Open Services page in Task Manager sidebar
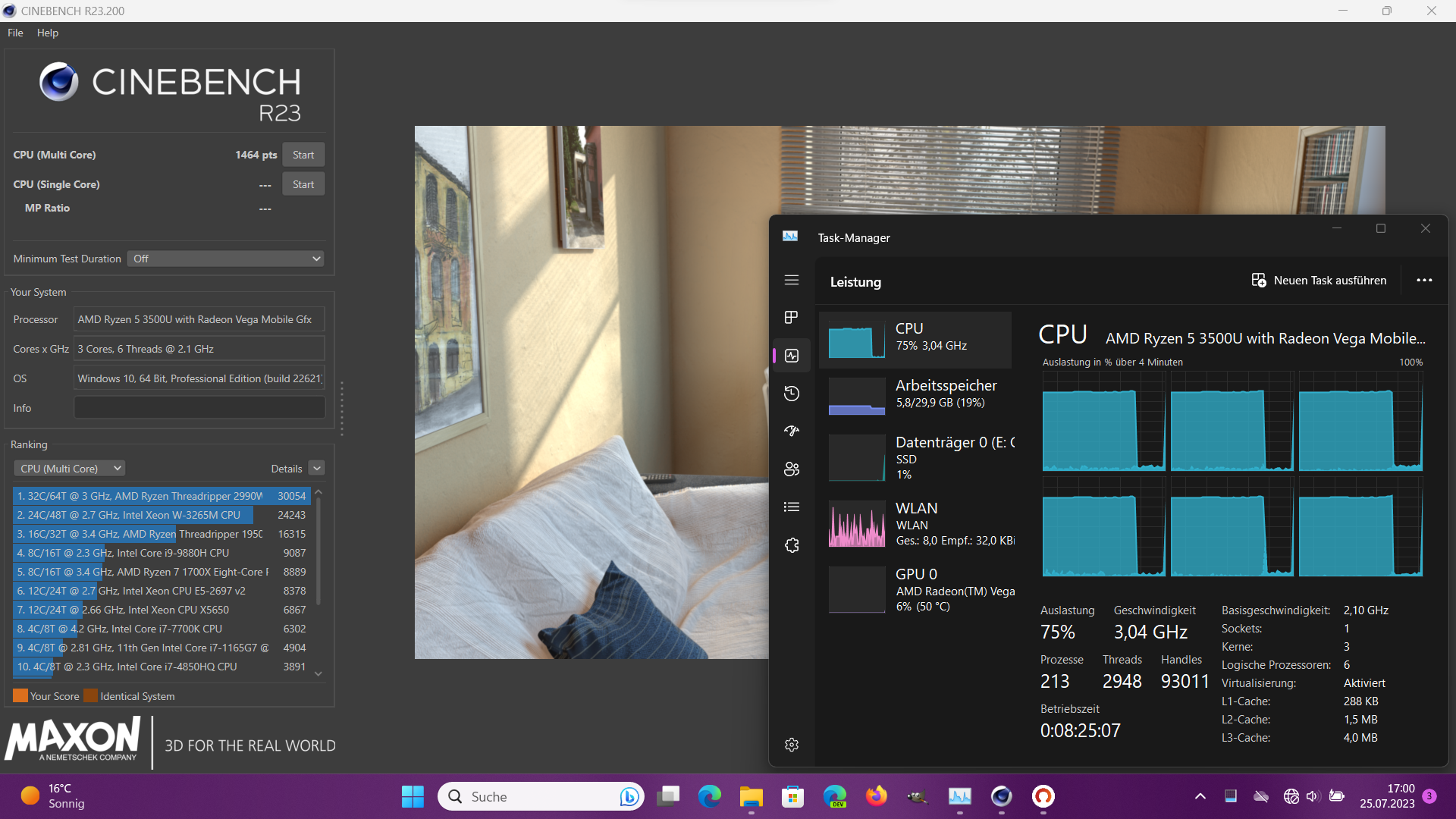 tap(792, 545)
